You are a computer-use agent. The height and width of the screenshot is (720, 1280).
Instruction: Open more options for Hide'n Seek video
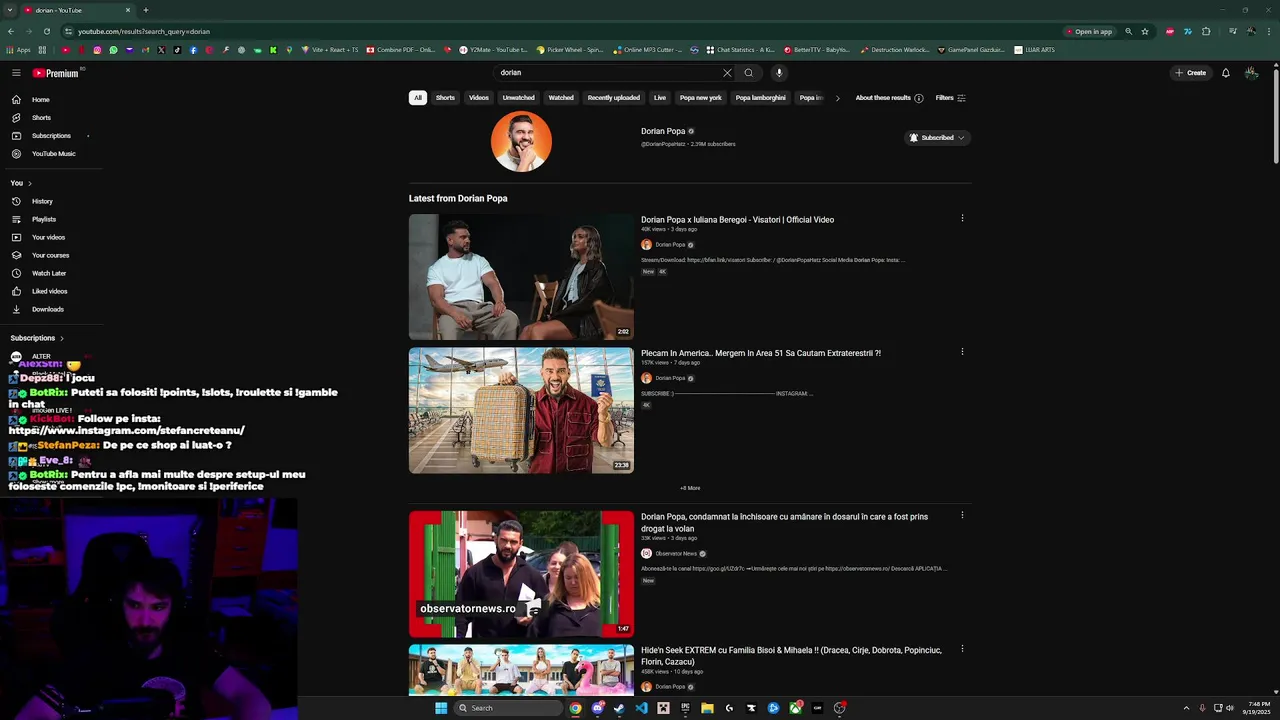pos(962,649)
